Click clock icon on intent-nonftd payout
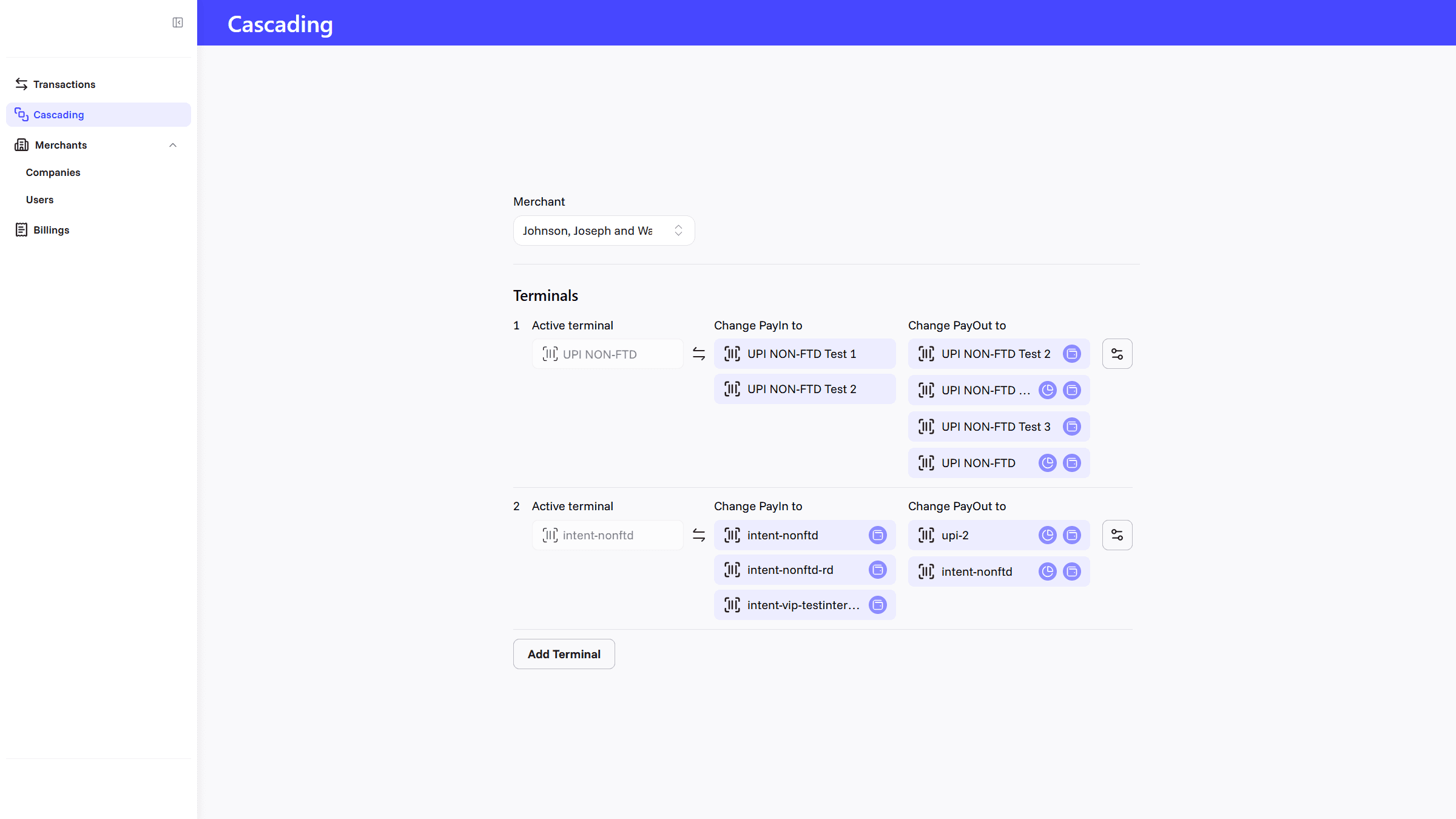The image size is (1456, 819). pyautogui.click(x=1048, y=571)
